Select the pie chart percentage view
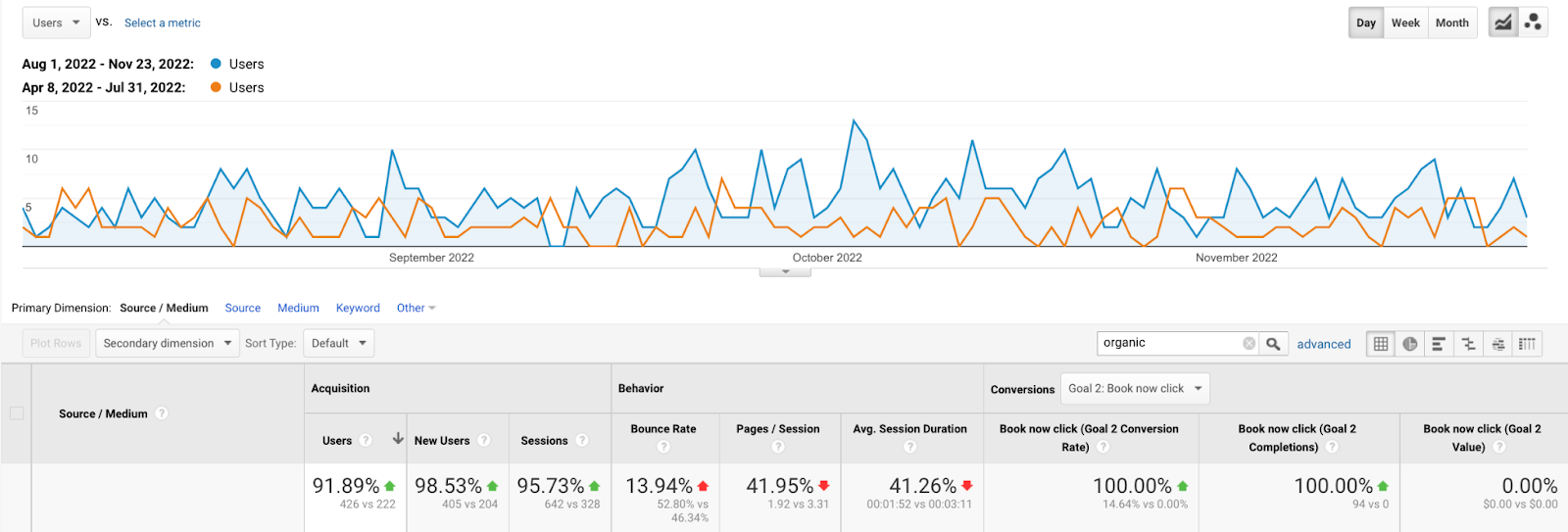Screen dimensions: 1568x532 click(1409, 344)
